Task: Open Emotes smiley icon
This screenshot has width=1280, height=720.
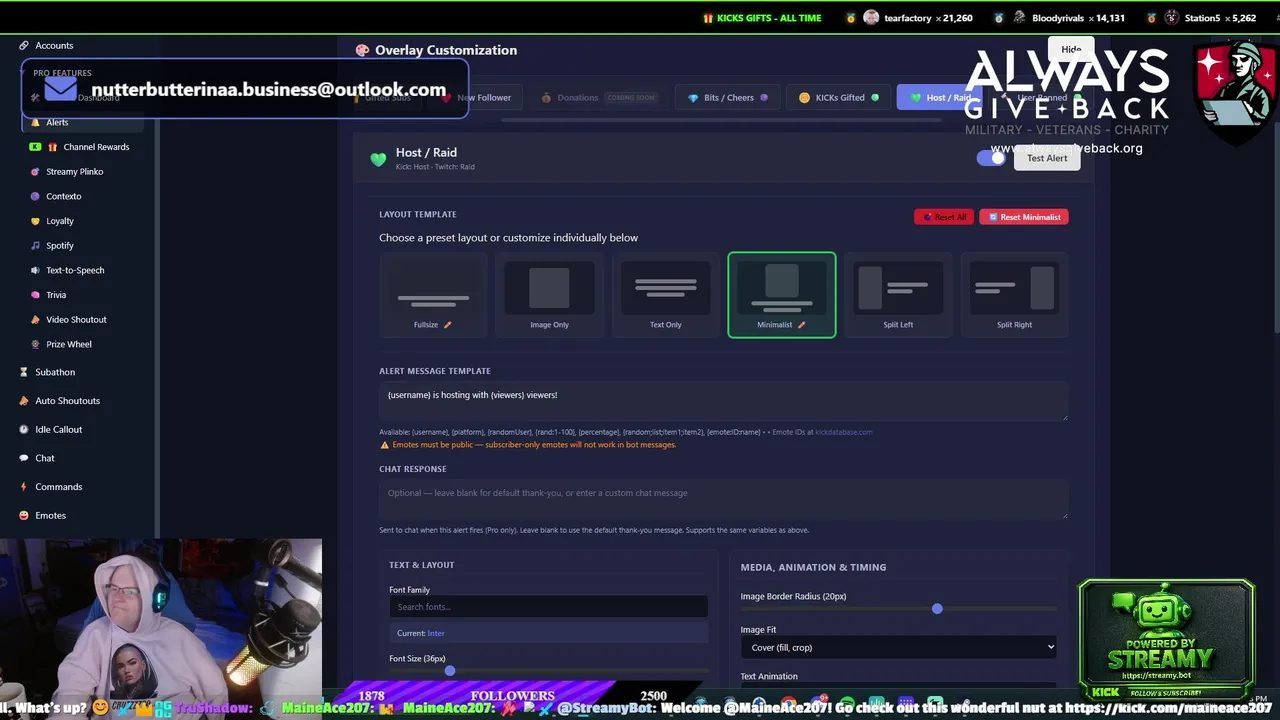Action: 24,515
